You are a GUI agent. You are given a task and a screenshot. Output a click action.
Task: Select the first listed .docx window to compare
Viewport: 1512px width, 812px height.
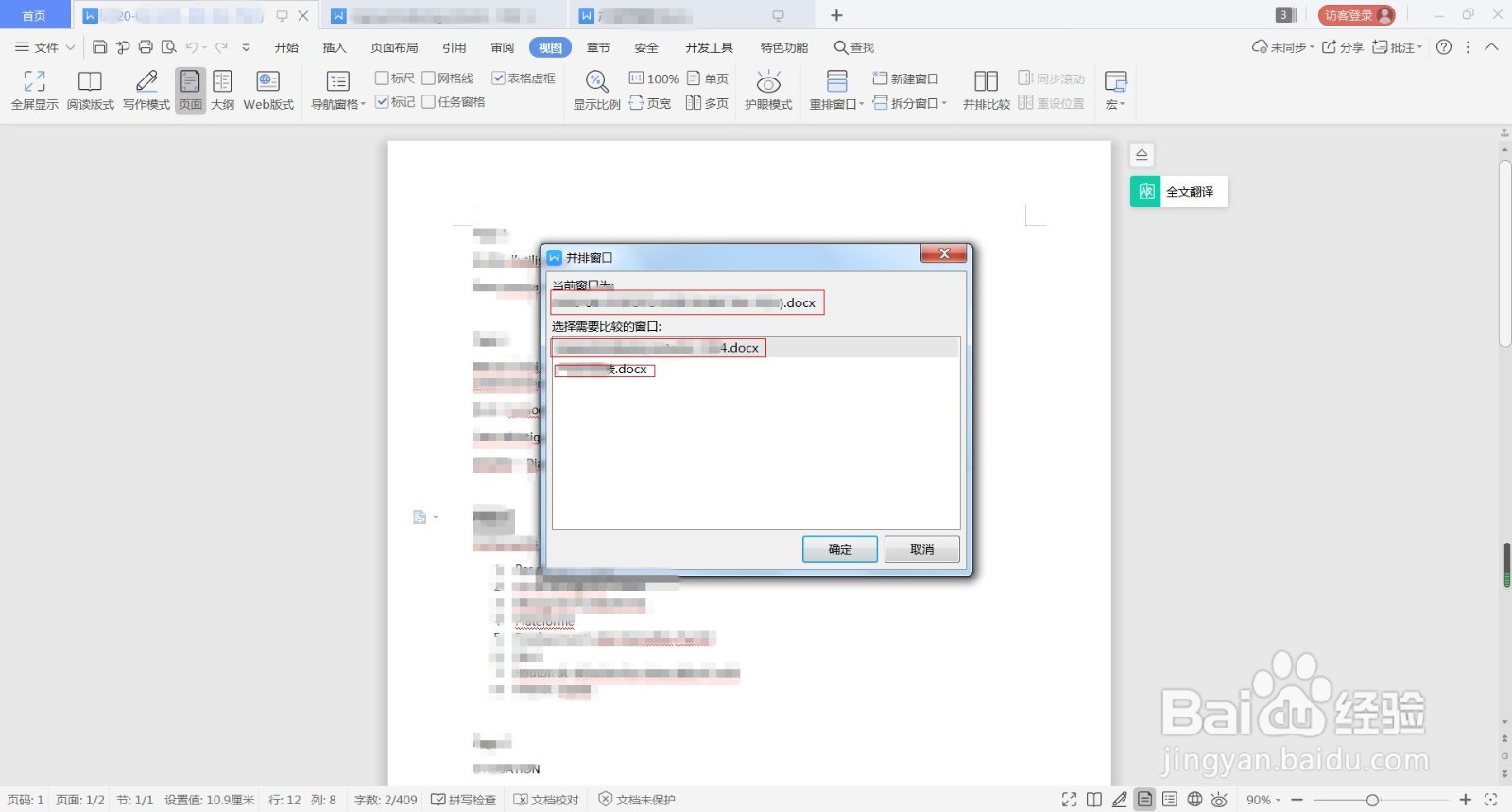tap(755, 348)
